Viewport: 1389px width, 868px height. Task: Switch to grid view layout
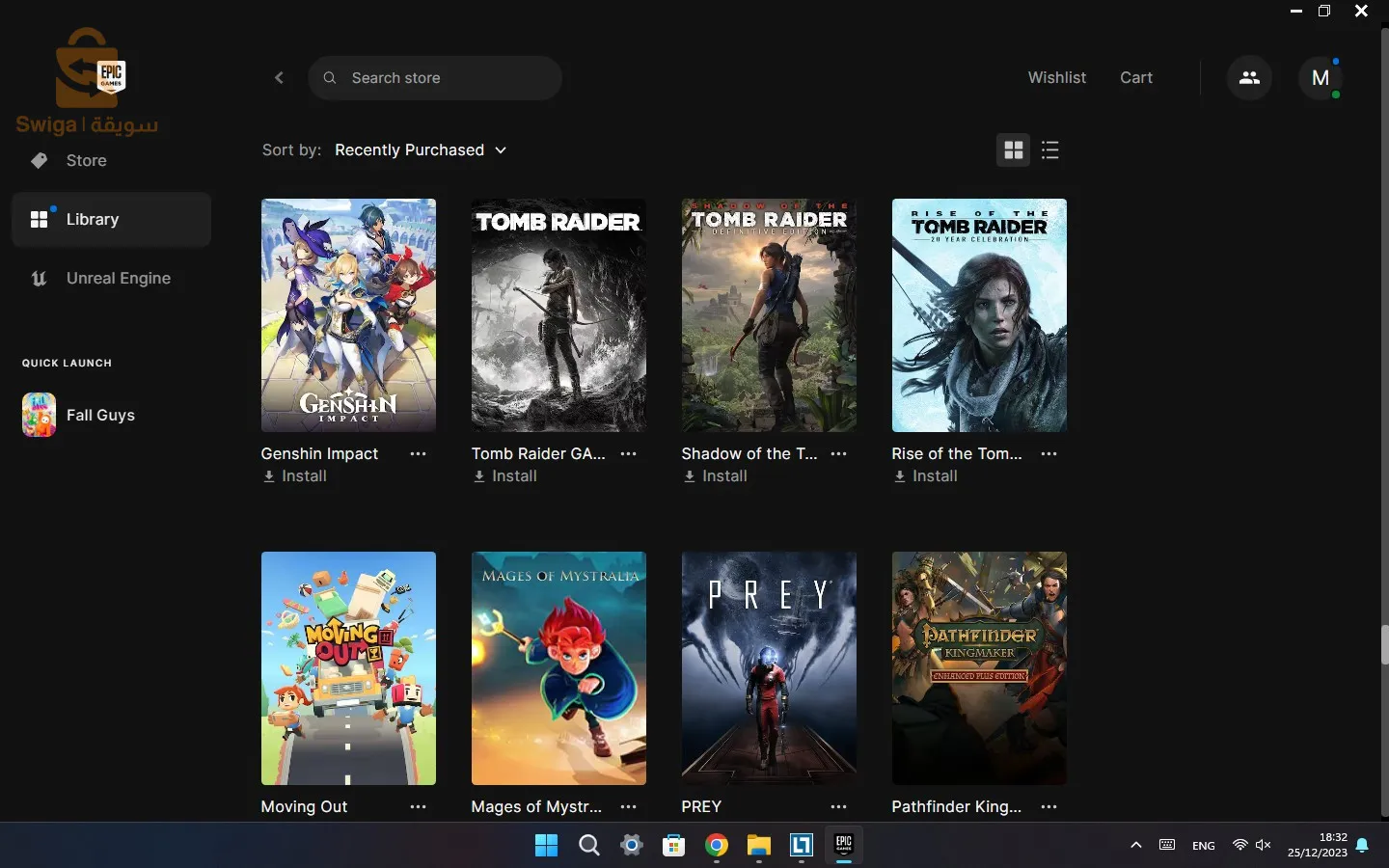click(1014, 150)
